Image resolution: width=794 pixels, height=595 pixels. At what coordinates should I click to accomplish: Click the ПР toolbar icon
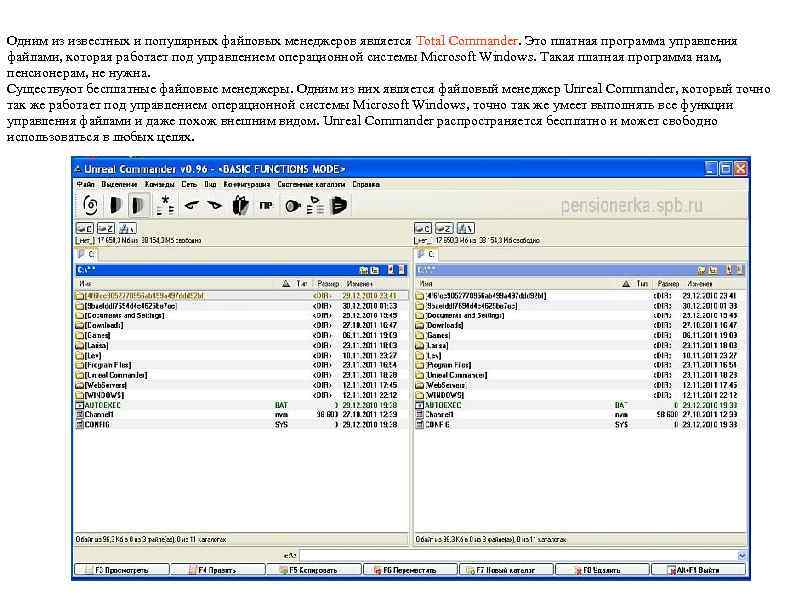266,206
